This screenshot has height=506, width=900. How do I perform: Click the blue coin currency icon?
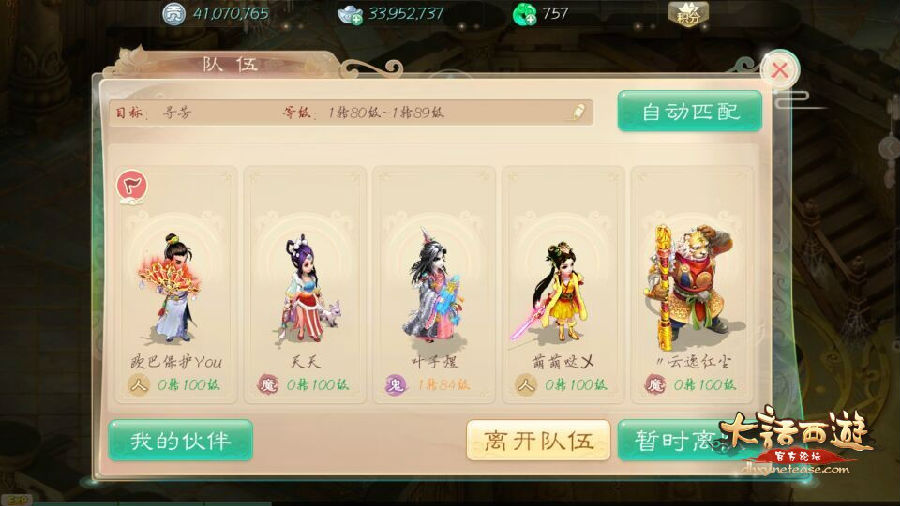pos(173,13)
